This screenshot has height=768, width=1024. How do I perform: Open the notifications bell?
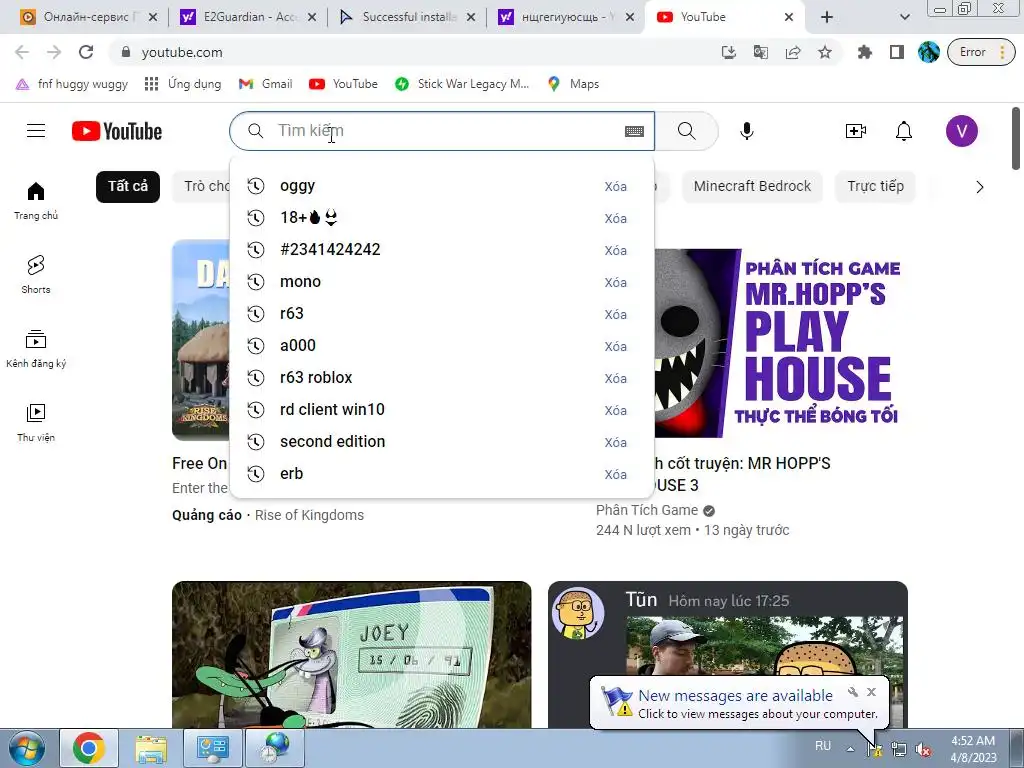[903, 131]
